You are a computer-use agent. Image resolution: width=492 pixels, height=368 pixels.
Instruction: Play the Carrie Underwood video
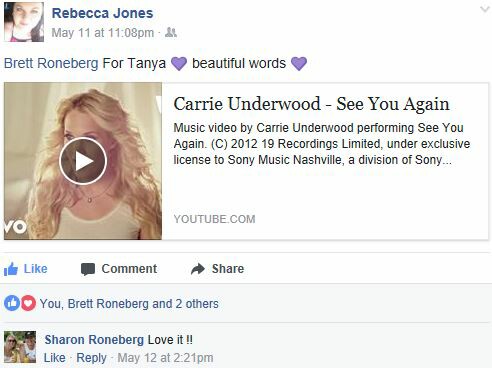point(83,161)
